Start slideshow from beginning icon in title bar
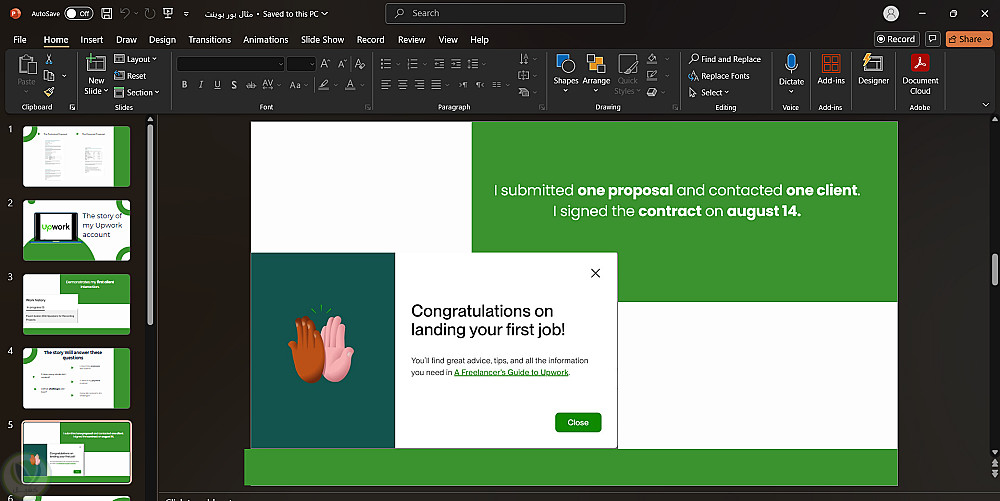The image size is (1000, 501). (168, 13)
